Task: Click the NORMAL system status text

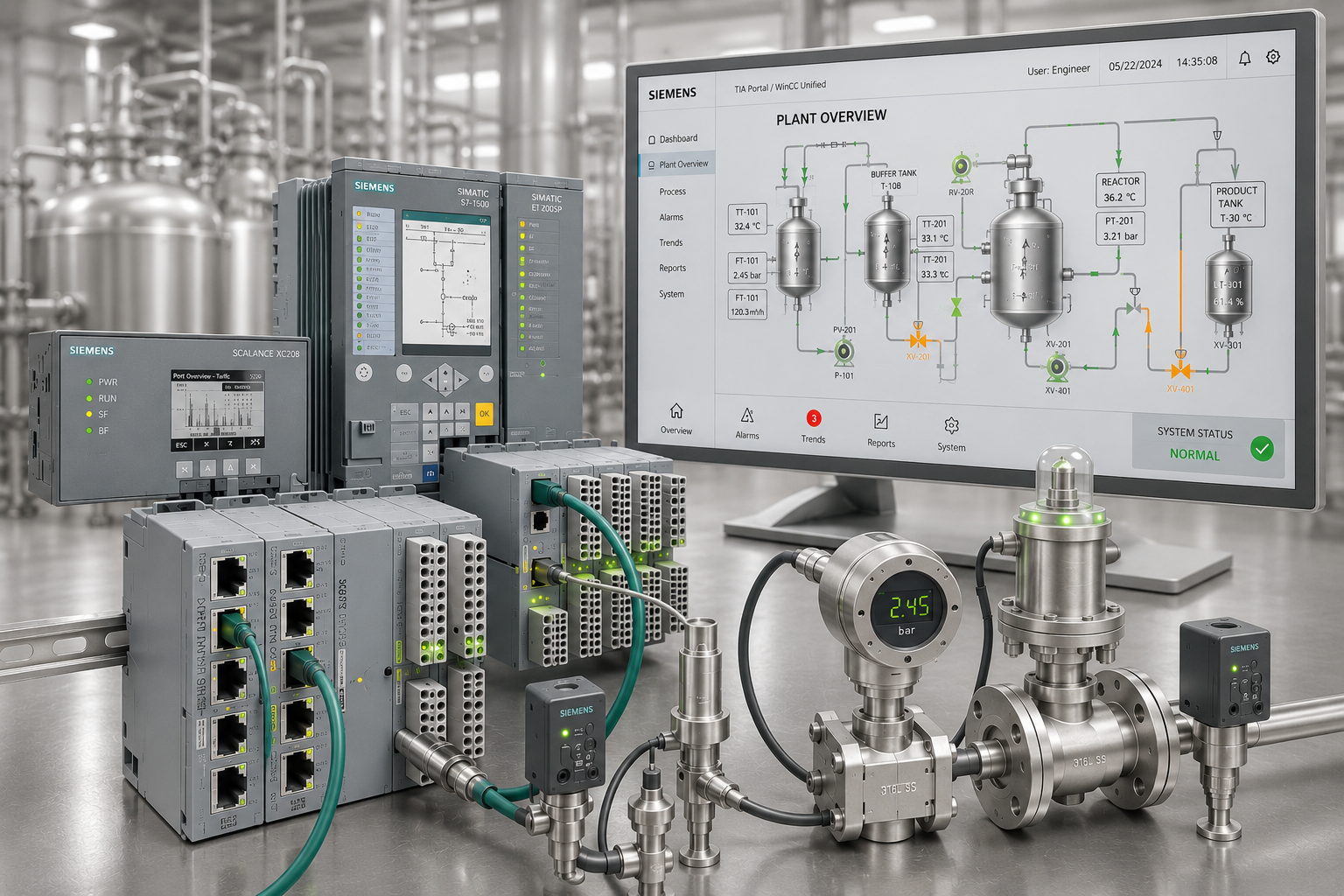Action: [x=1194, y=455]
